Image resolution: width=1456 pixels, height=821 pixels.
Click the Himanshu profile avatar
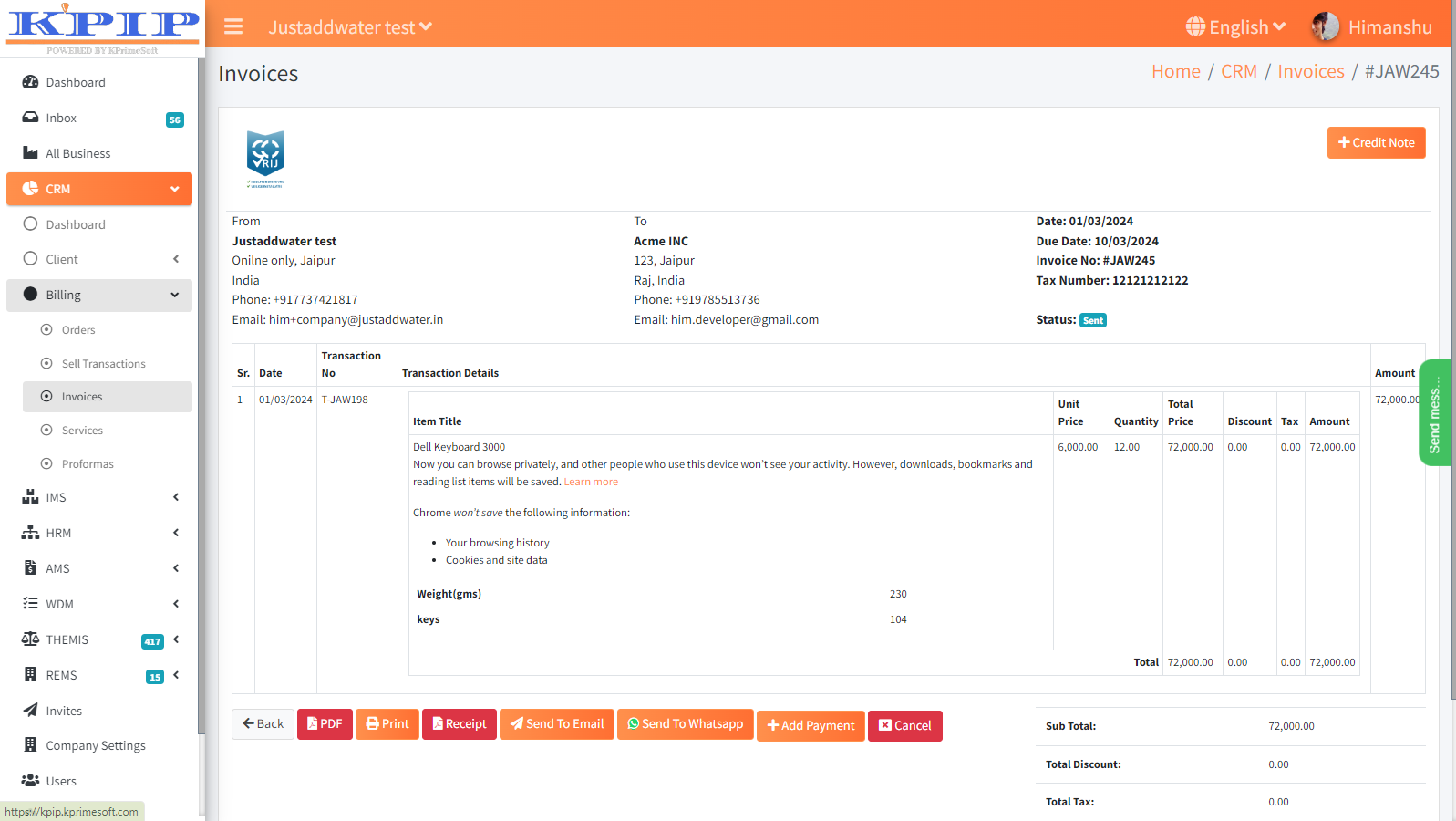(x=1325, y=26)
